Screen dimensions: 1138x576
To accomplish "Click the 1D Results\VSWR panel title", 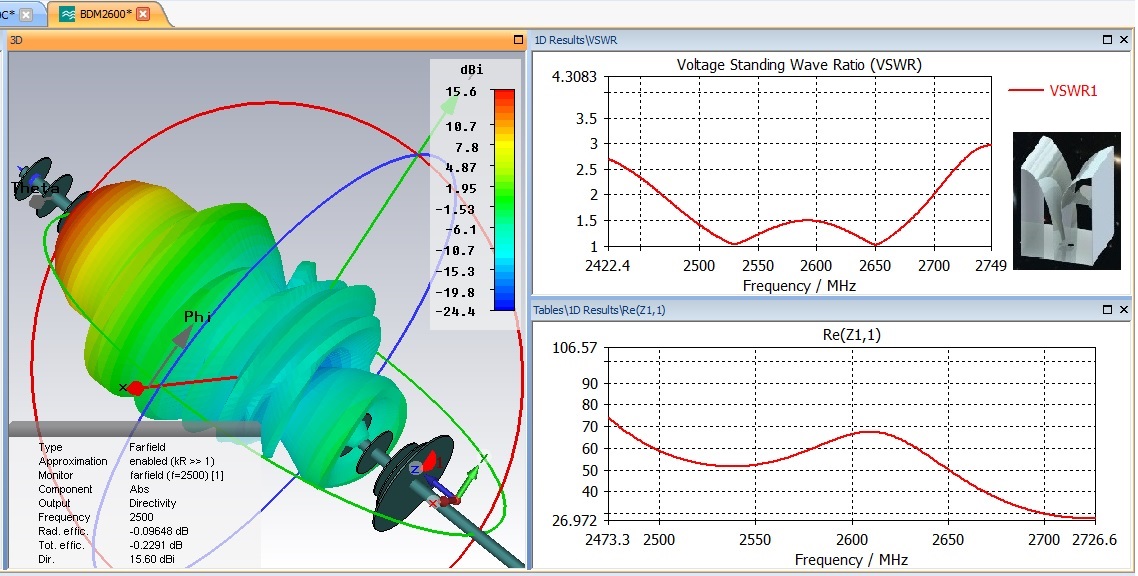I will pos(576,40).
